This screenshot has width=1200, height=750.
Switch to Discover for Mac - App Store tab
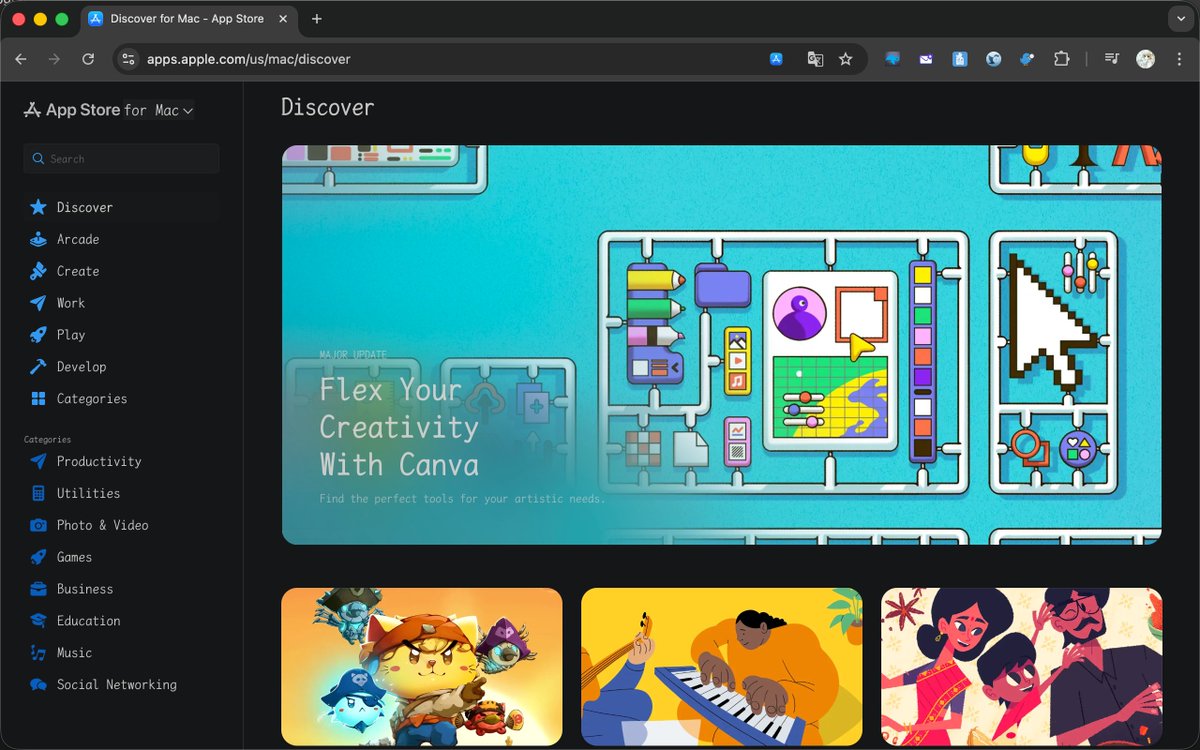(189, 19)
